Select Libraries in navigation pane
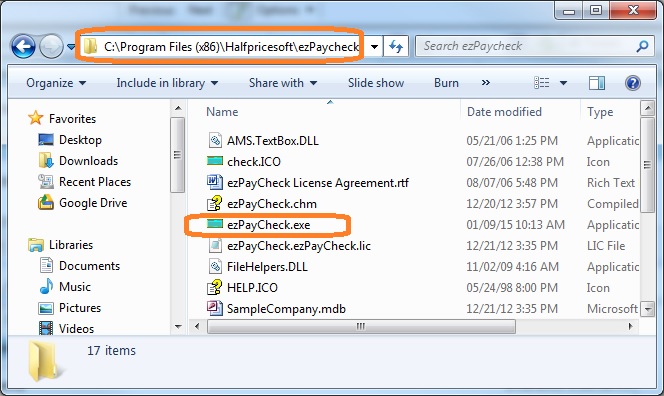Image resolution: width=664 pixels, height=396 pixels. pyautogui.click(x=71, y=245)
